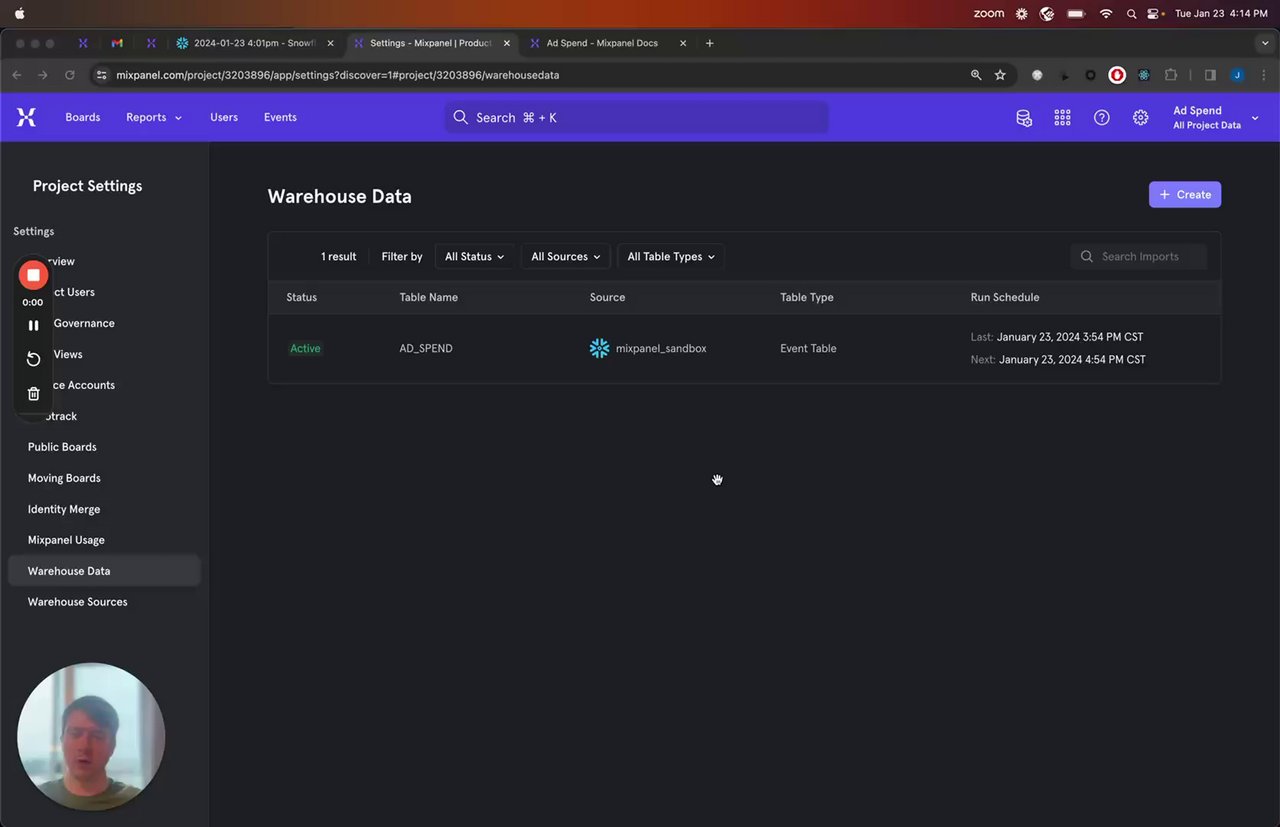The image size is (1280, 827).
Task: Open the tab search chevron in Chrome
Action: tap(1265, 43)
